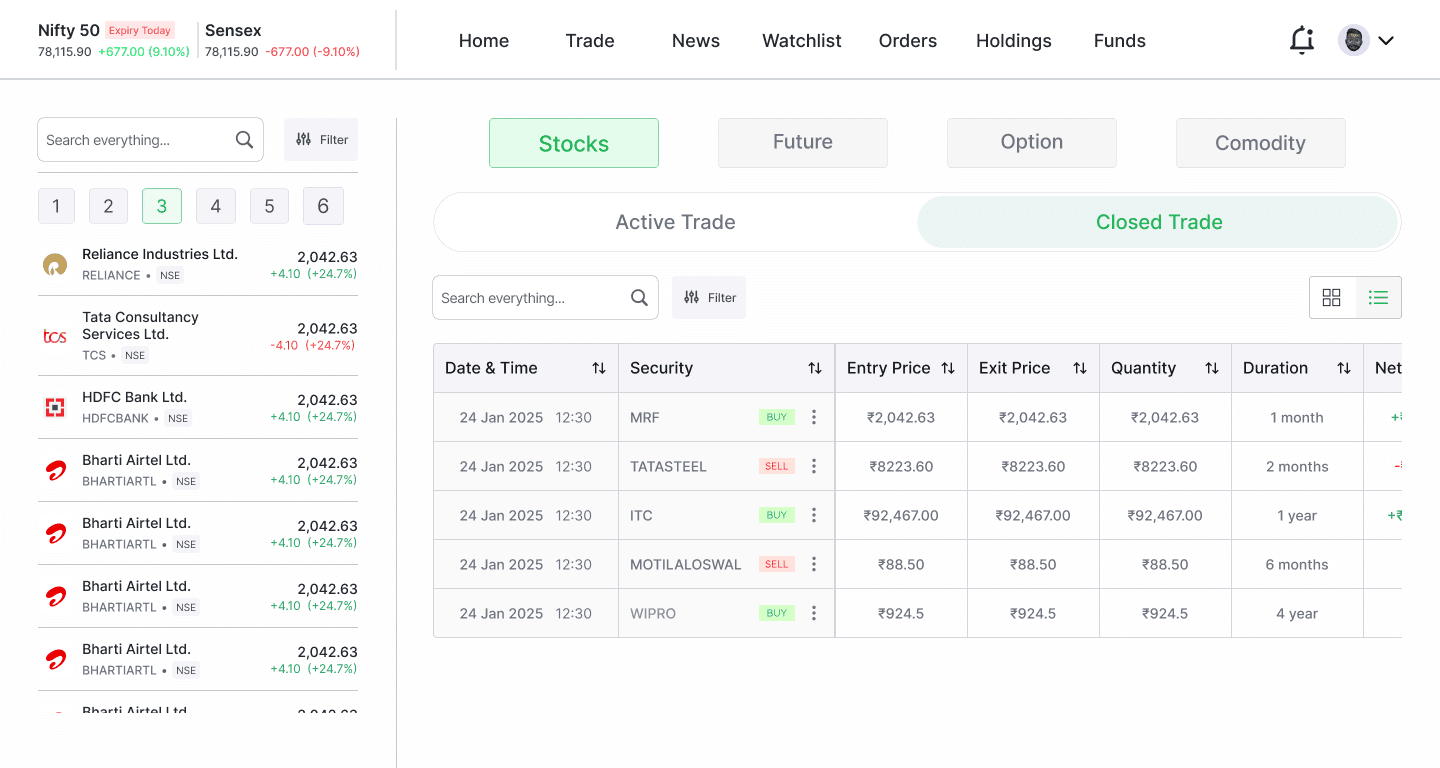Open the closed trades Filter button

tap(709, 298)
